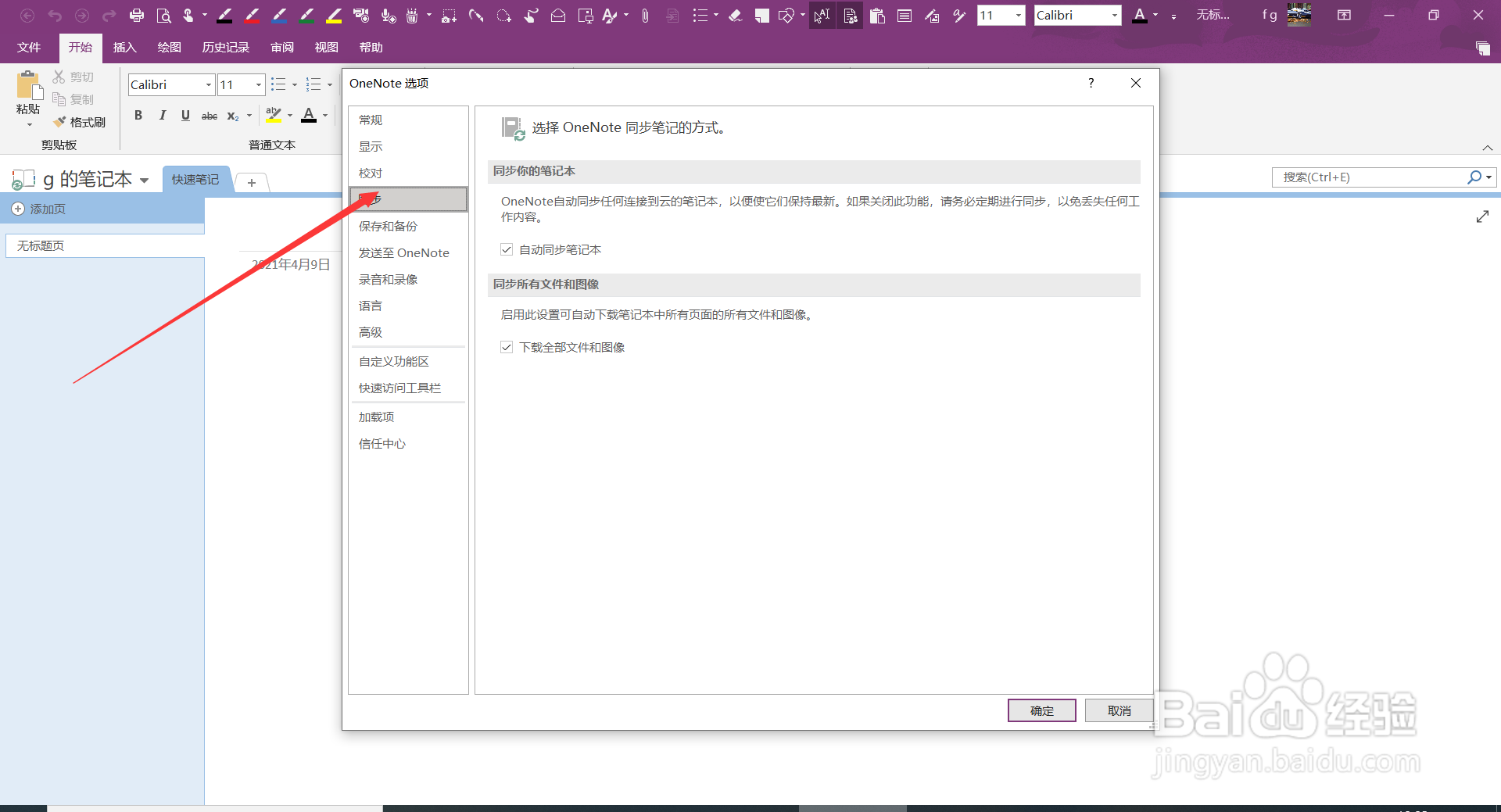Expand the notebook list dropdown arrow
1501x812 pixels.
click(144, 181)
